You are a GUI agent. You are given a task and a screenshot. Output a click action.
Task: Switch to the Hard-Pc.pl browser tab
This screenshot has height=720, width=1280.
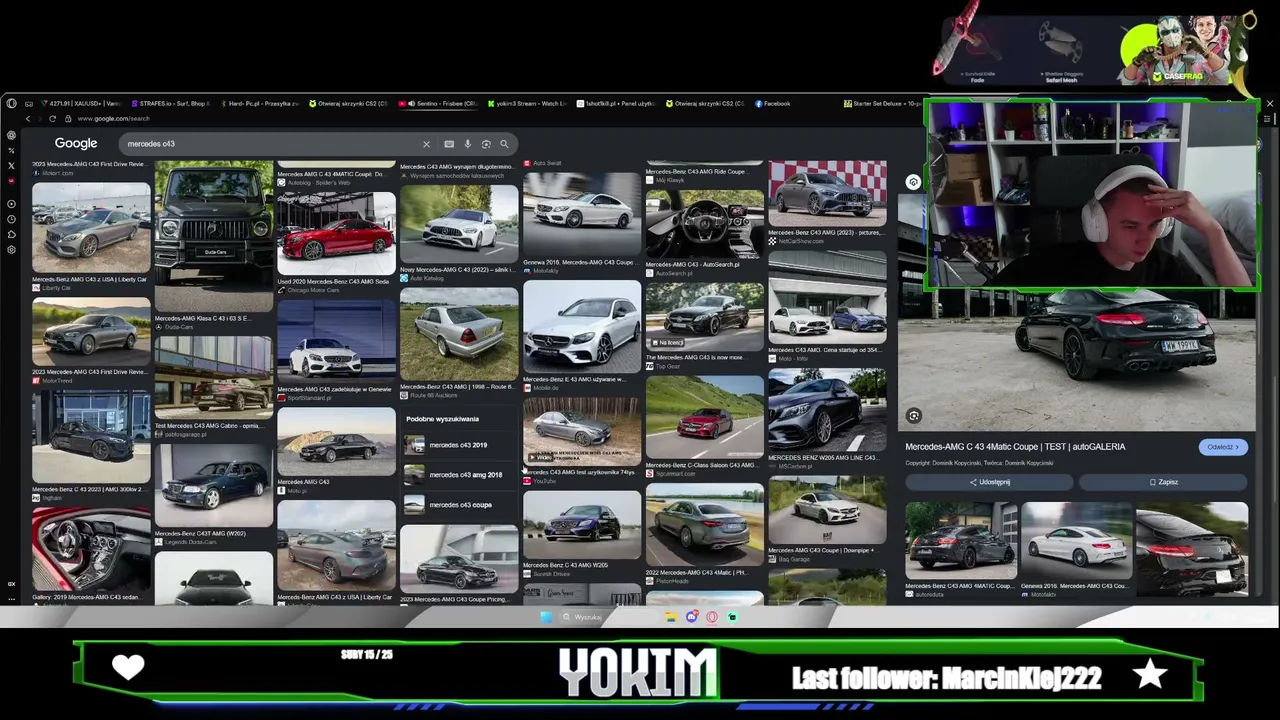pos(261,104)
